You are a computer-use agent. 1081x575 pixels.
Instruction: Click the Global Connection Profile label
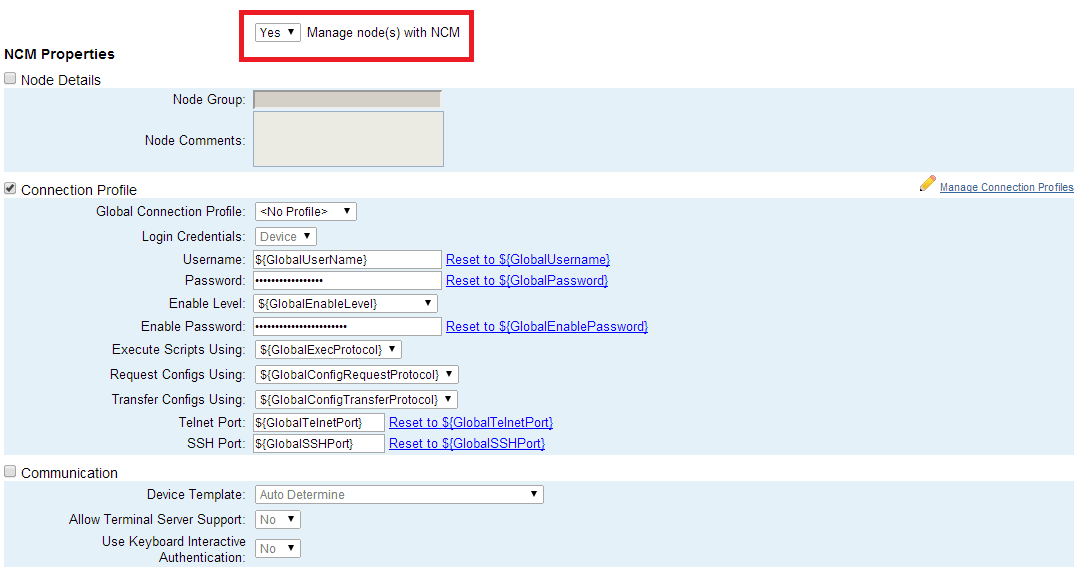(x=170, y=212)
